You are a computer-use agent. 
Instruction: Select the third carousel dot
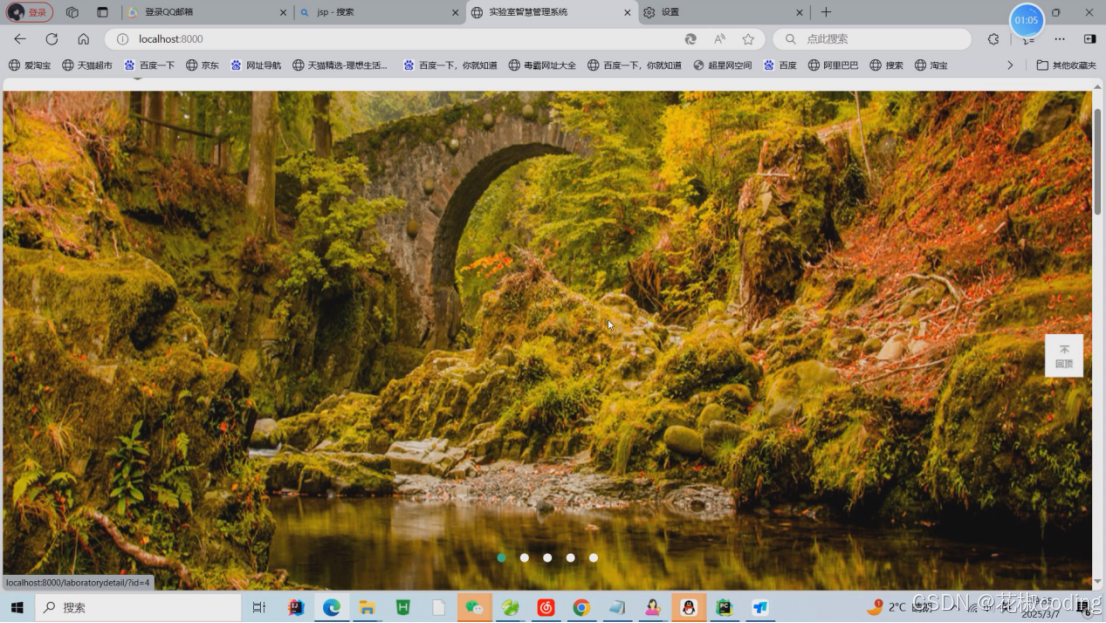tap(547, 557)
